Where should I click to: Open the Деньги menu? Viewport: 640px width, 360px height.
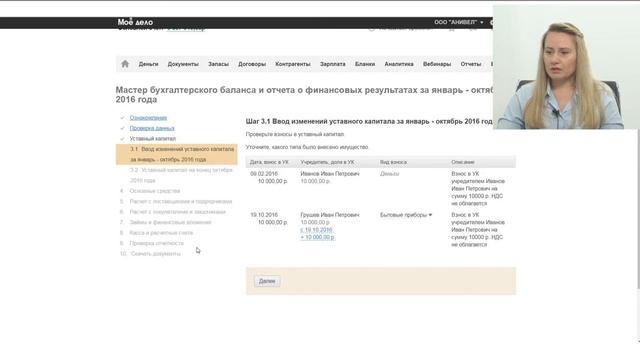[x=148, y=64]
